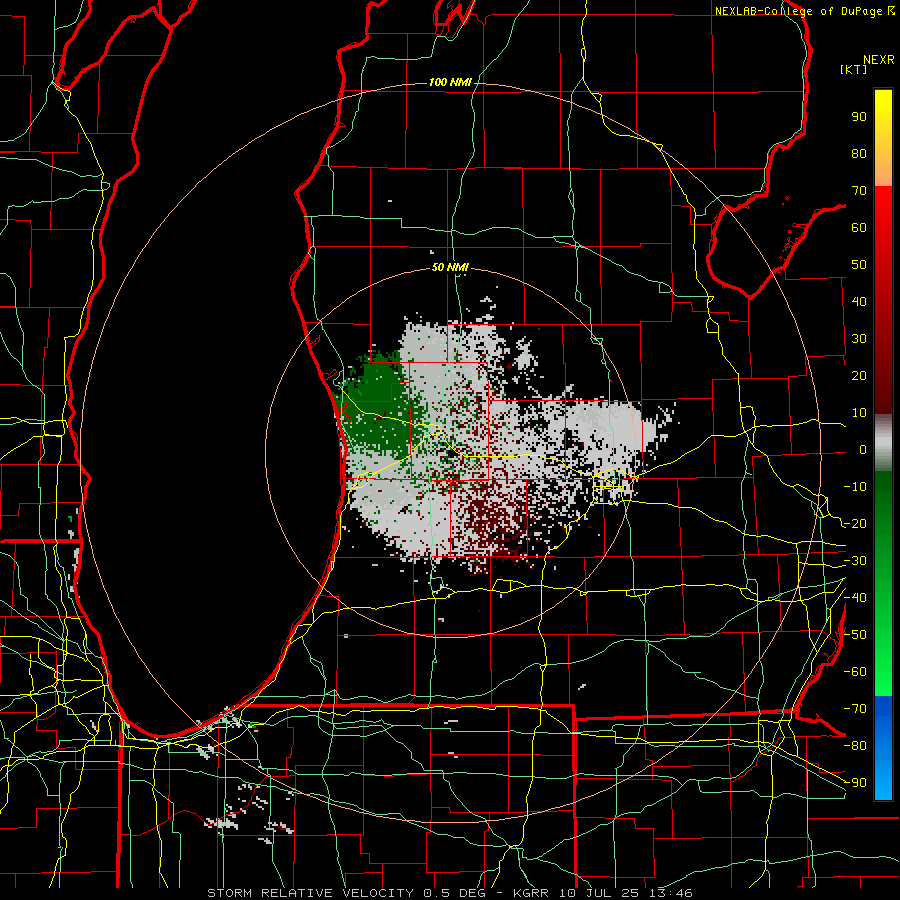Click the positive 90 scale value
The width and height of the screenshot is (900, 900).
point(859,117)
